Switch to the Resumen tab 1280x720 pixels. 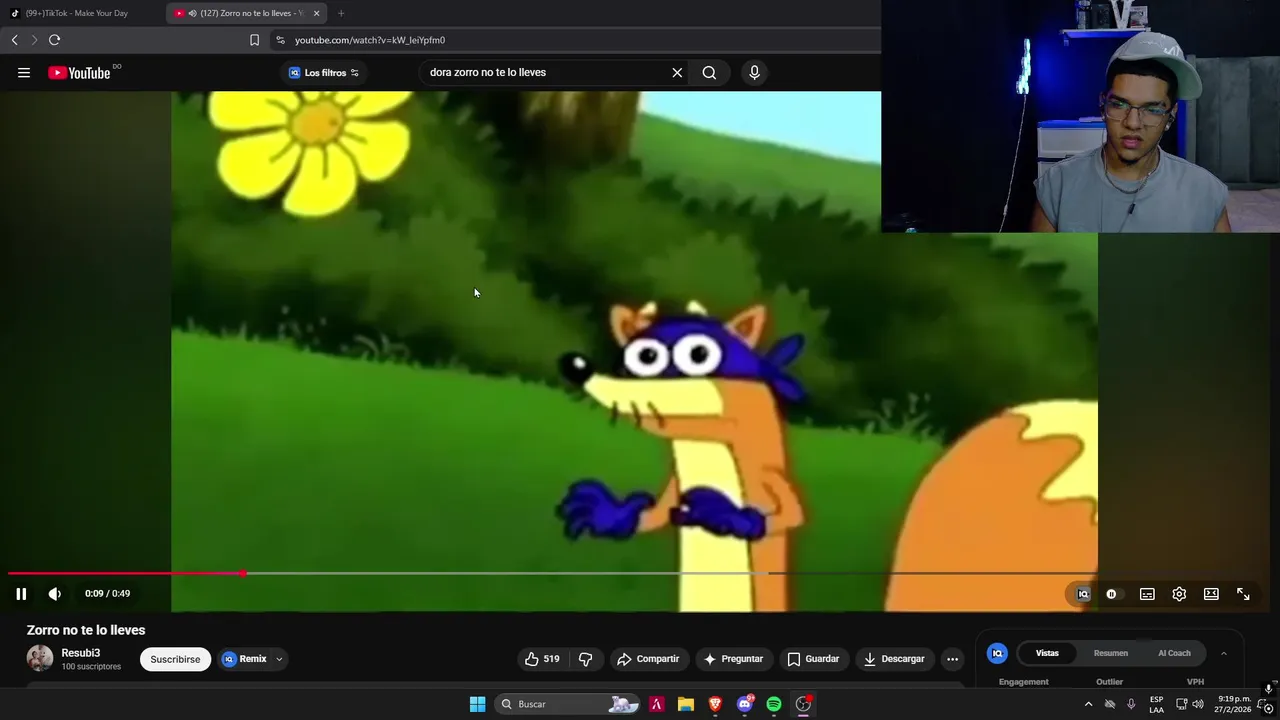click(x=1110, y=653)
